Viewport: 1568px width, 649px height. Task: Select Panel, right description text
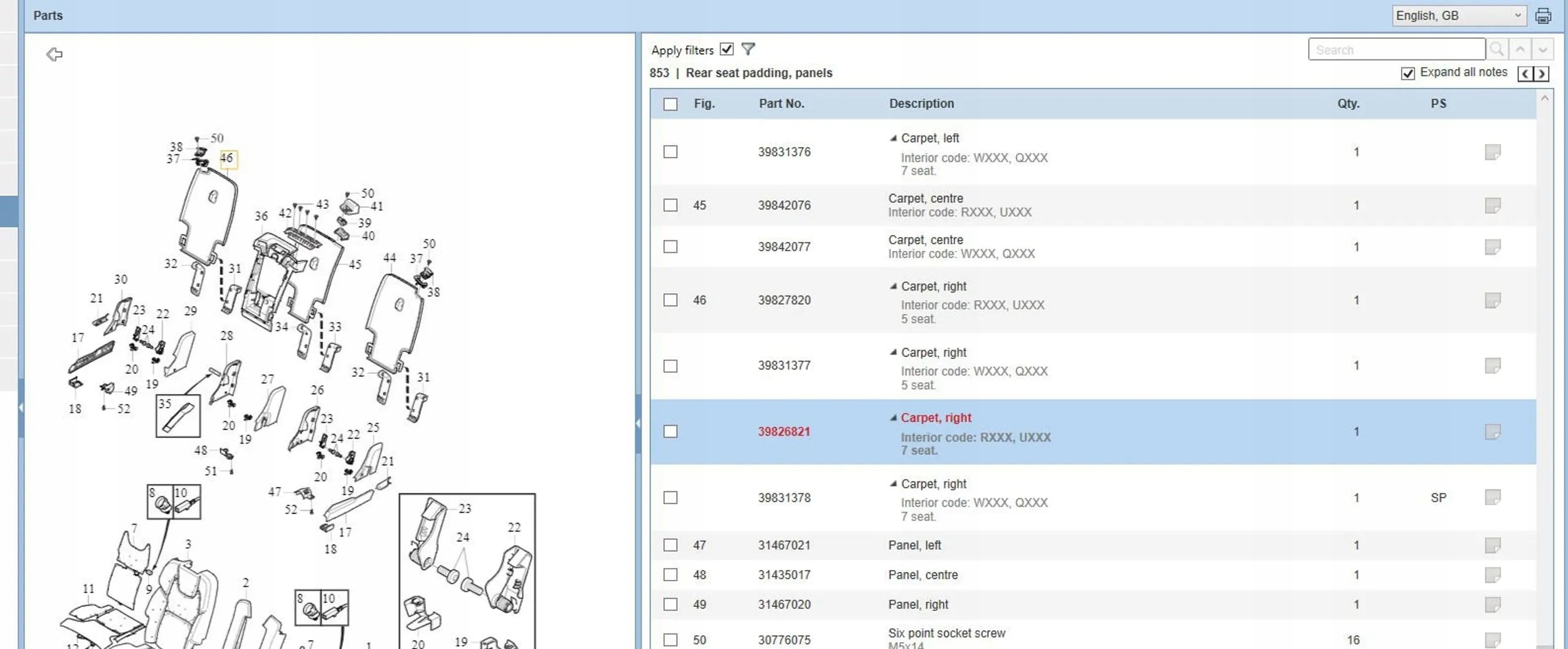918,604
